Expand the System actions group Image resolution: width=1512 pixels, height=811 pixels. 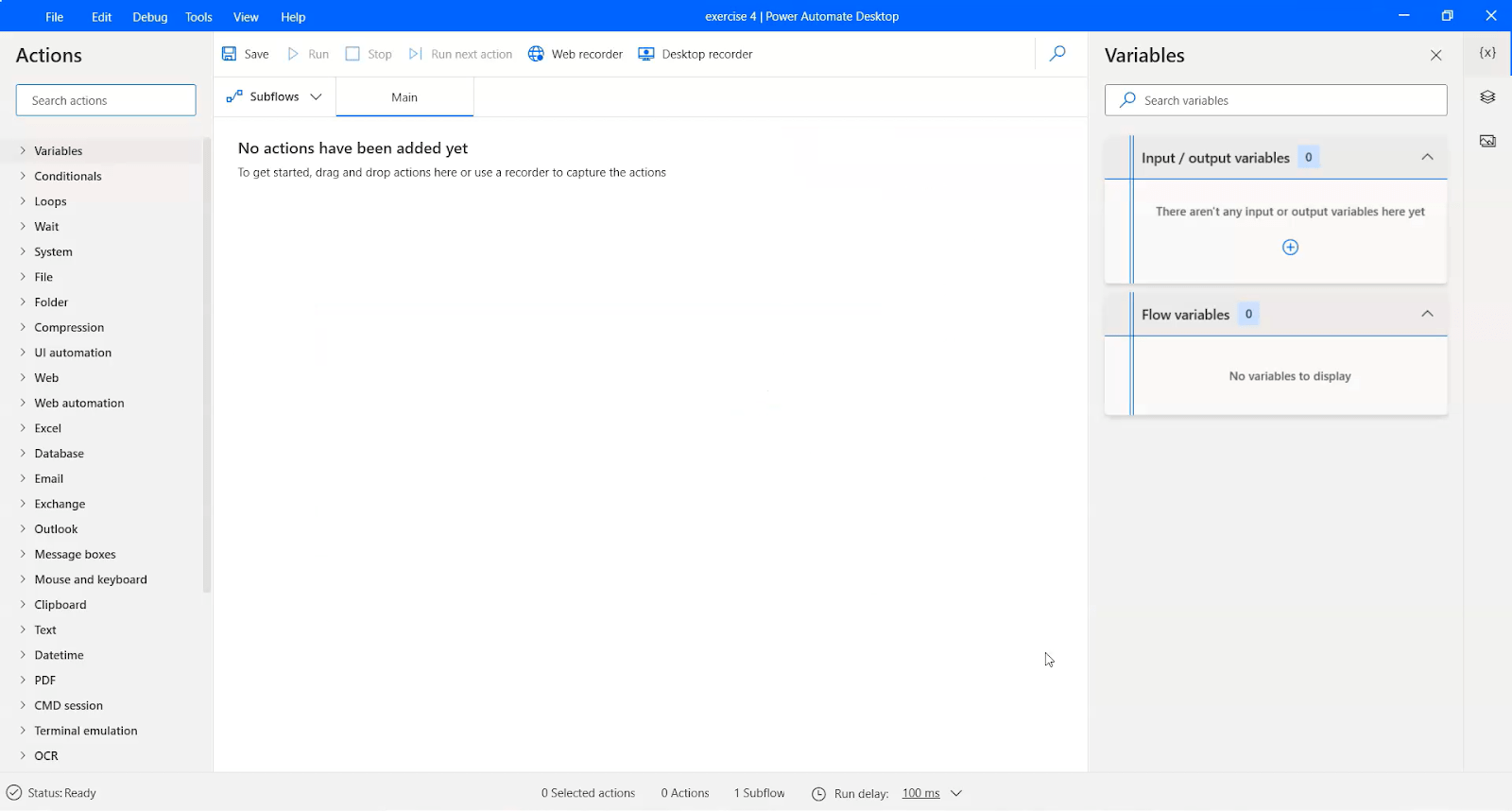[x=23, y=251]
